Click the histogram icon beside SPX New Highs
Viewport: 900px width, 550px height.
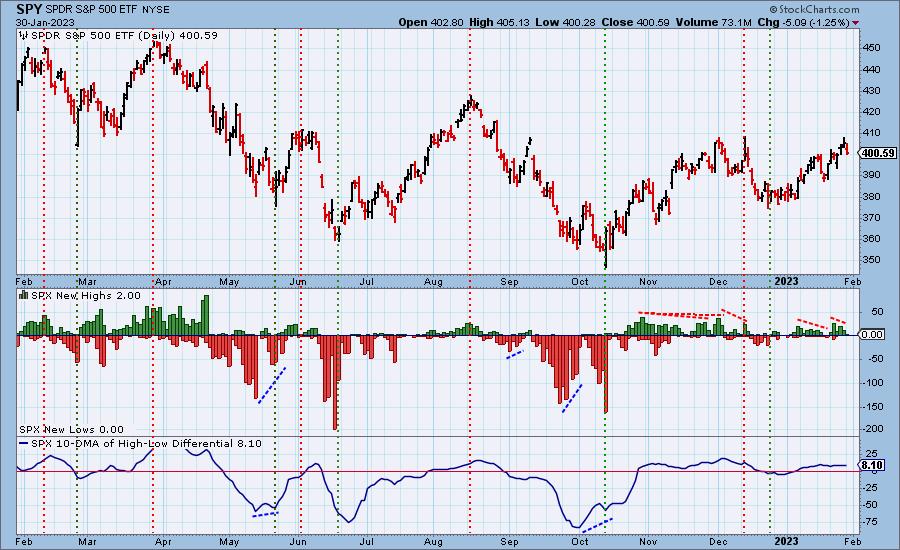point(24,295)
